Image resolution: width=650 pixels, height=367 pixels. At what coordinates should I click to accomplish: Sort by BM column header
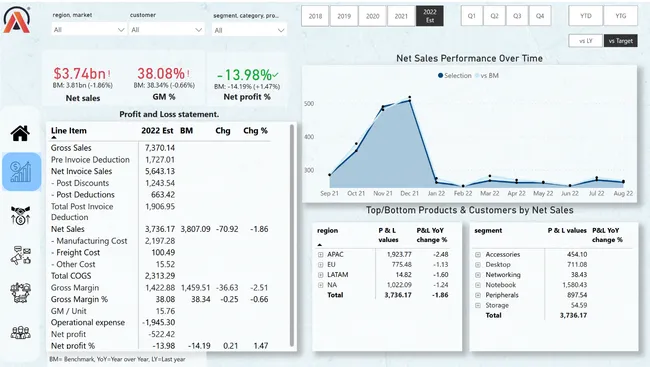point(187,131)
